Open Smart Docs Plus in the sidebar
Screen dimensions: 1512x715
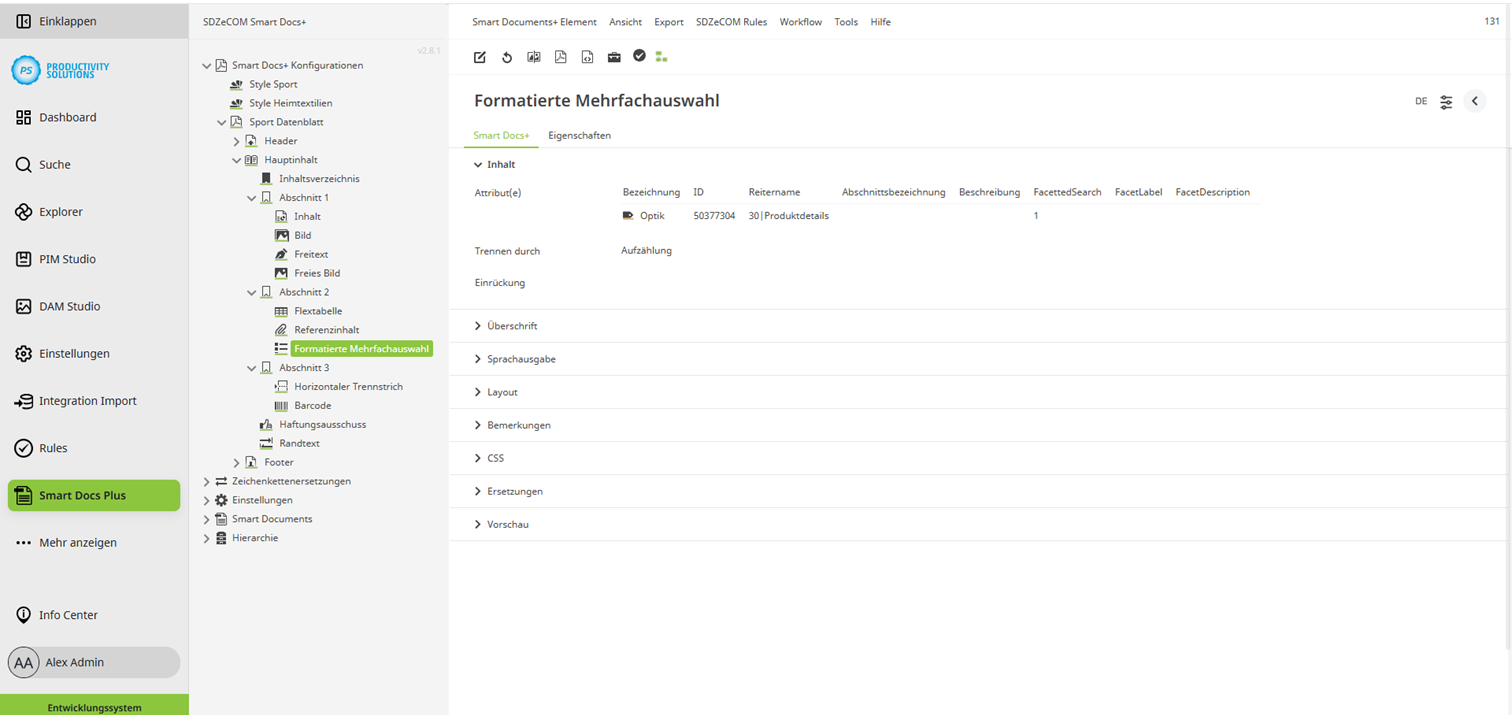coord(93,495)
